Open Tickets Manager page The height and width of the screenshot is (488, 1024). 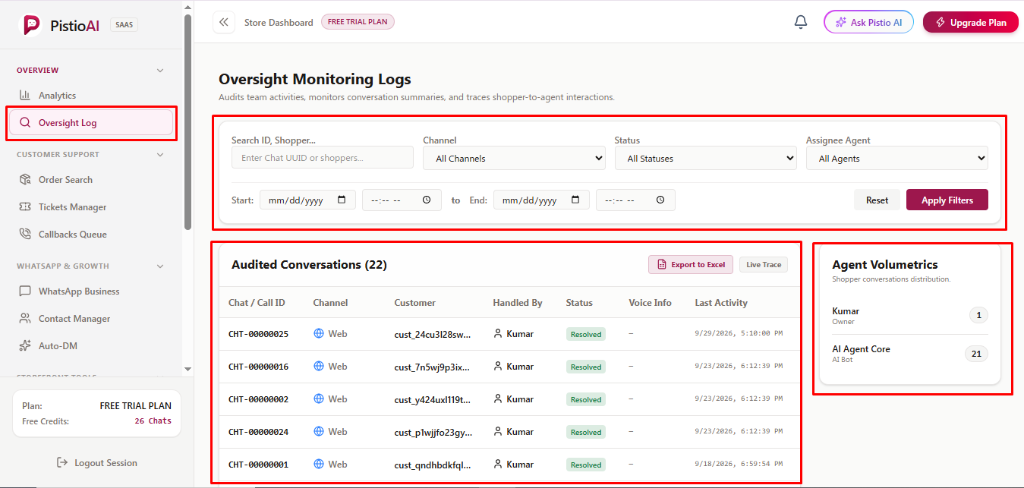91,207
